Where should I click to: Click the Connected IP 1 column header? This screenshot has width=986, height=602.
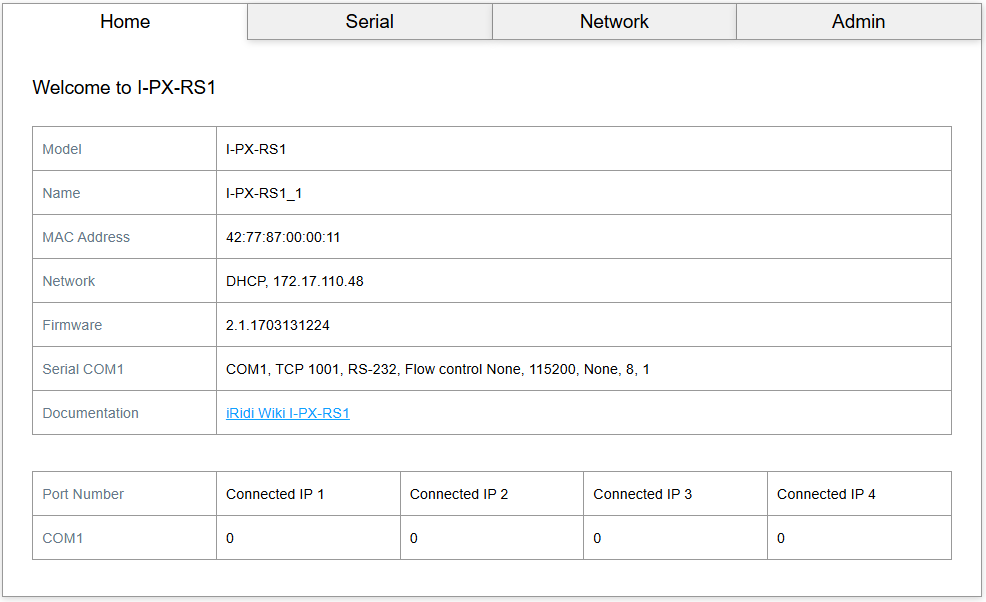tap(275, 494)
